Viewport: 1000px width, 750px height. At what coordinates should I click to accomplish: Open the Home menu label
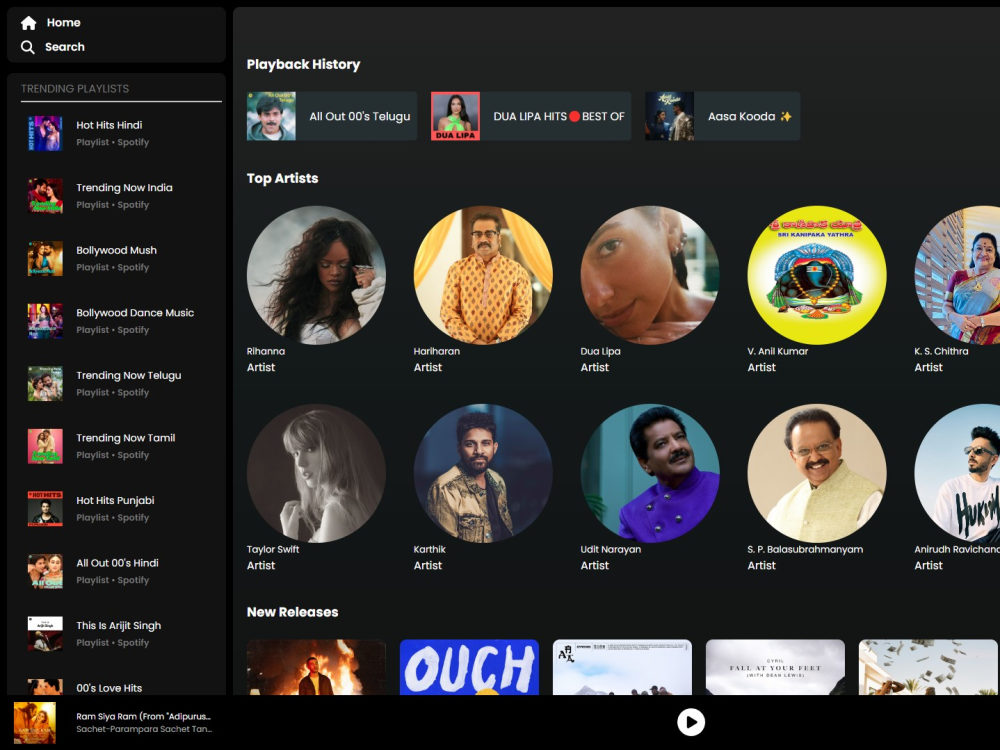click(63, 22)
